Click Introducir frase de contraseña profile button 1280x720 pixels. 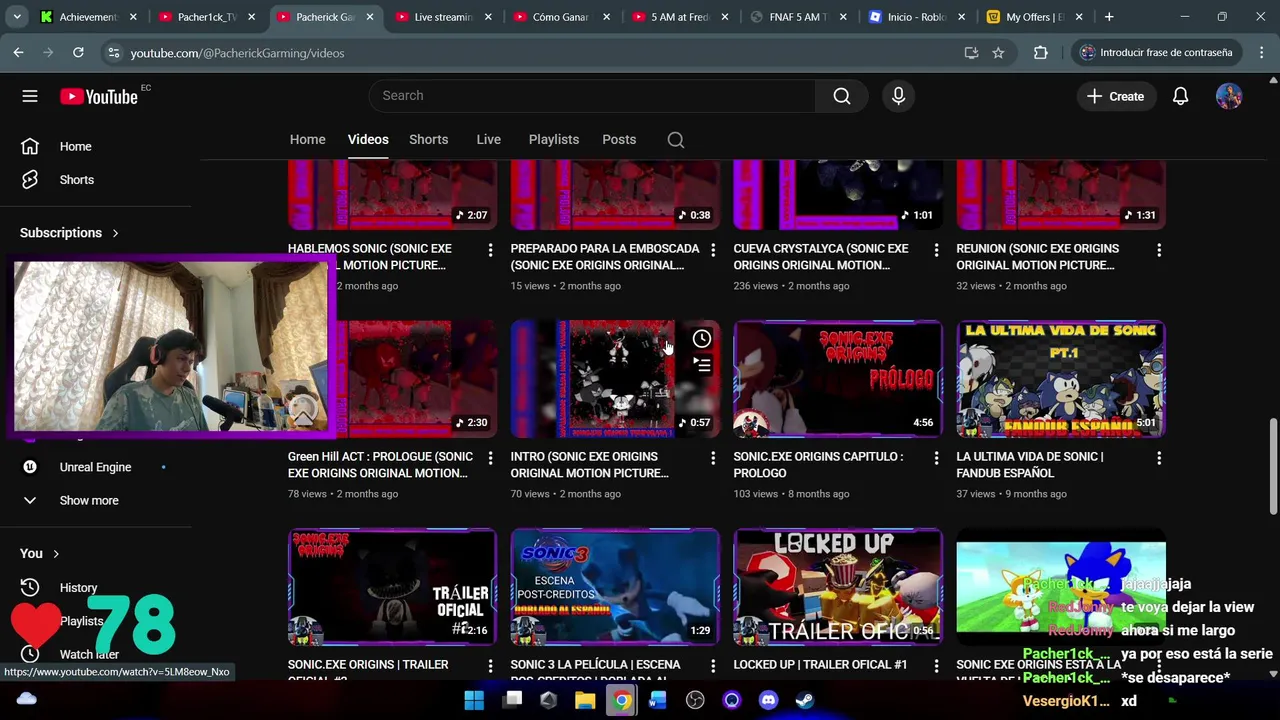click(x=1155, y=53)
